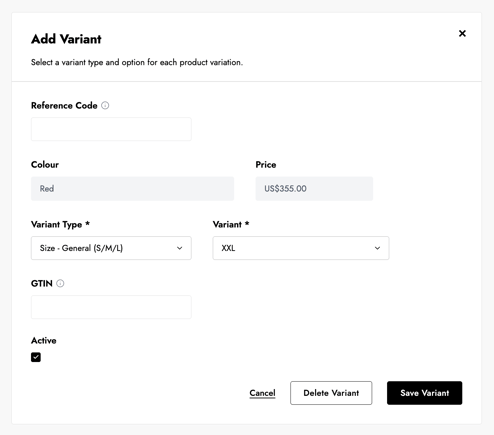Click the Colour field showing Red
The height and width of the screenshot is (435, 494).
[132, 189]
